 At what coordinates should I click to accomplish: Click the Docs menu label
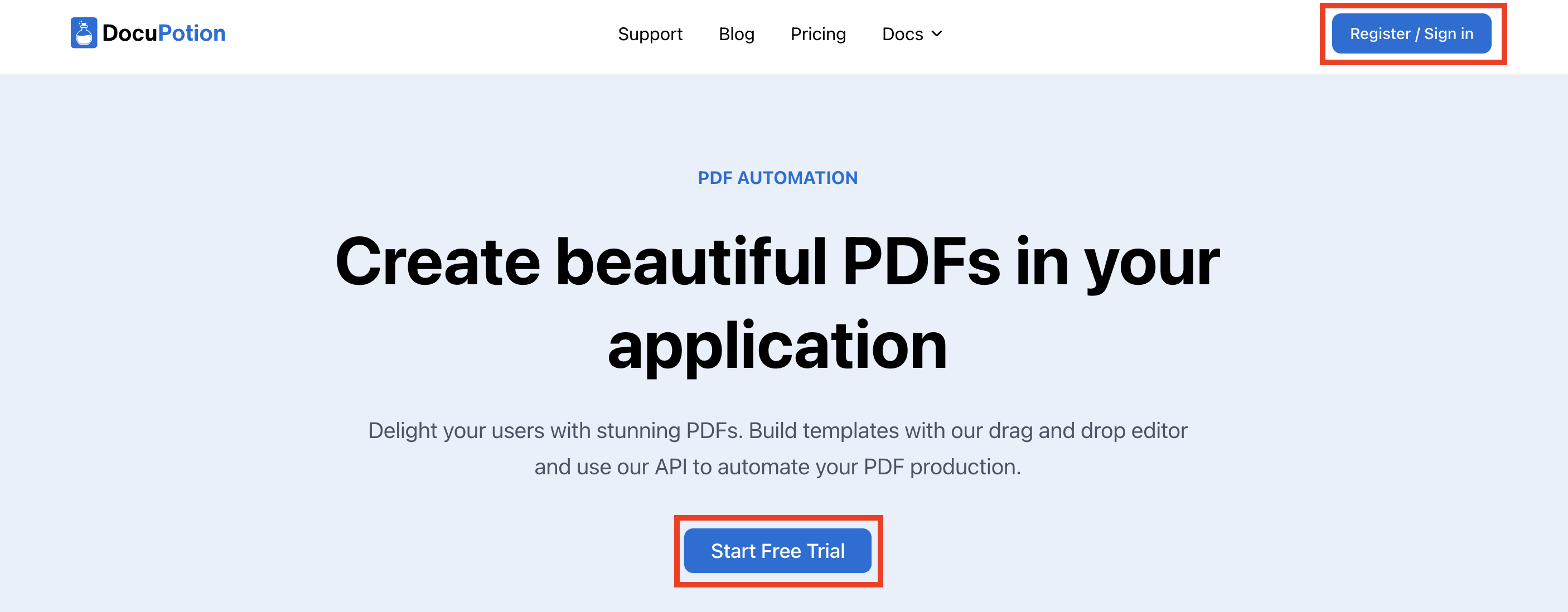click(902, 34)
